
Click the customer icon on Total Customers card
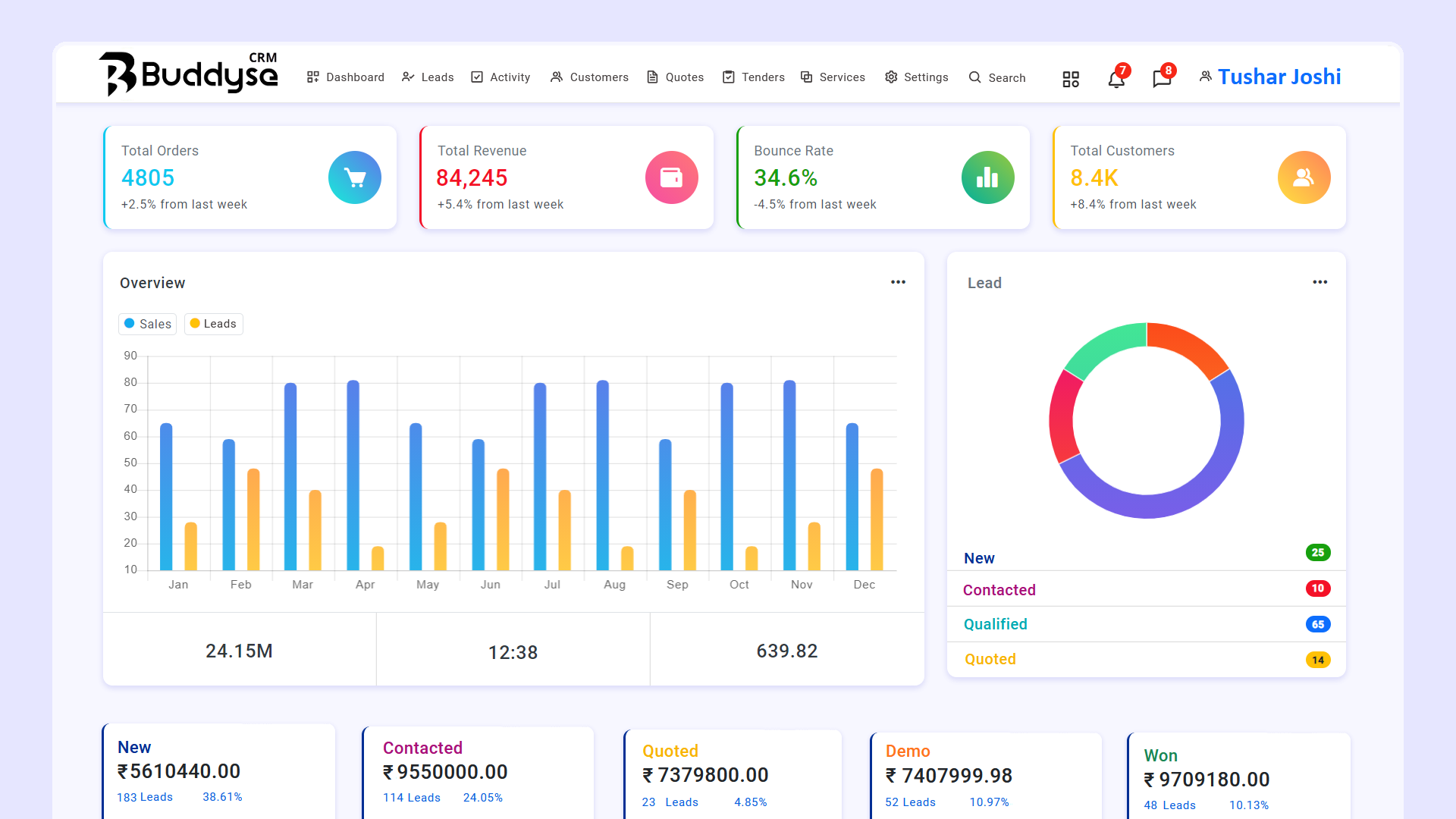1304,177
